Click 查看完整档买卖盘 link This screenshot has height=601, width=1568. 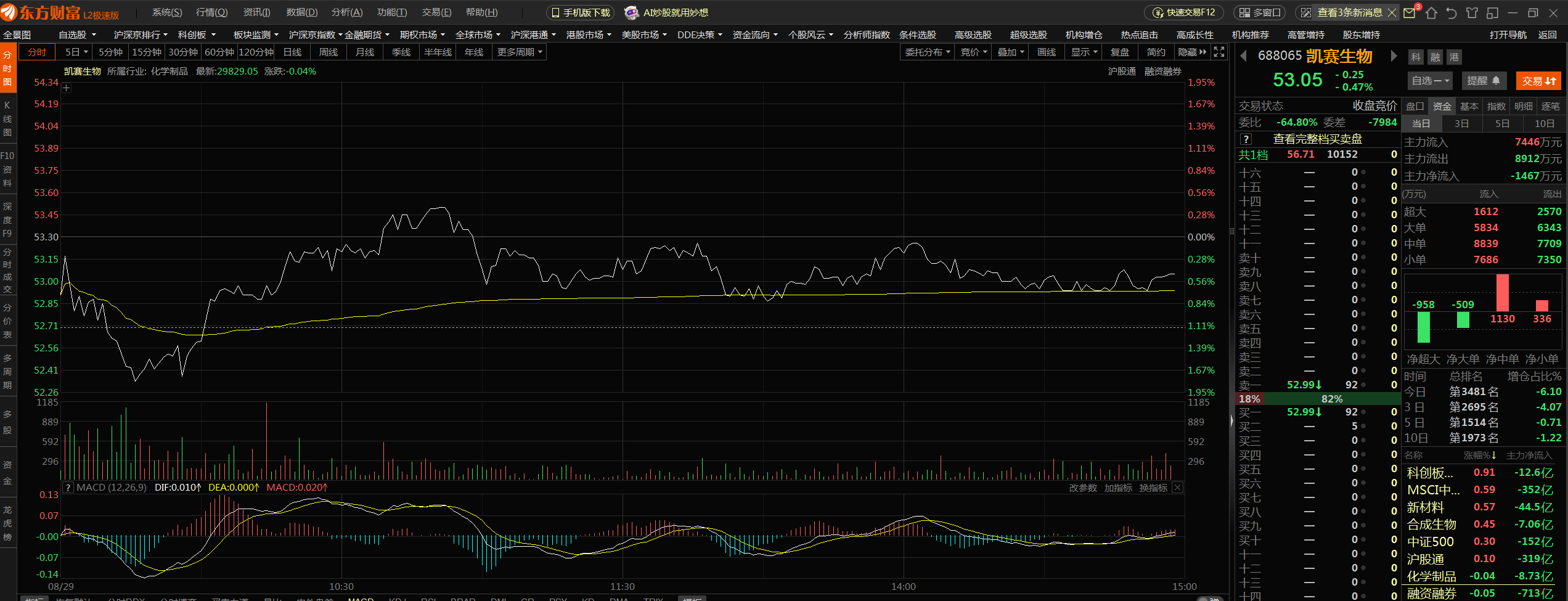pos(1318,139)
